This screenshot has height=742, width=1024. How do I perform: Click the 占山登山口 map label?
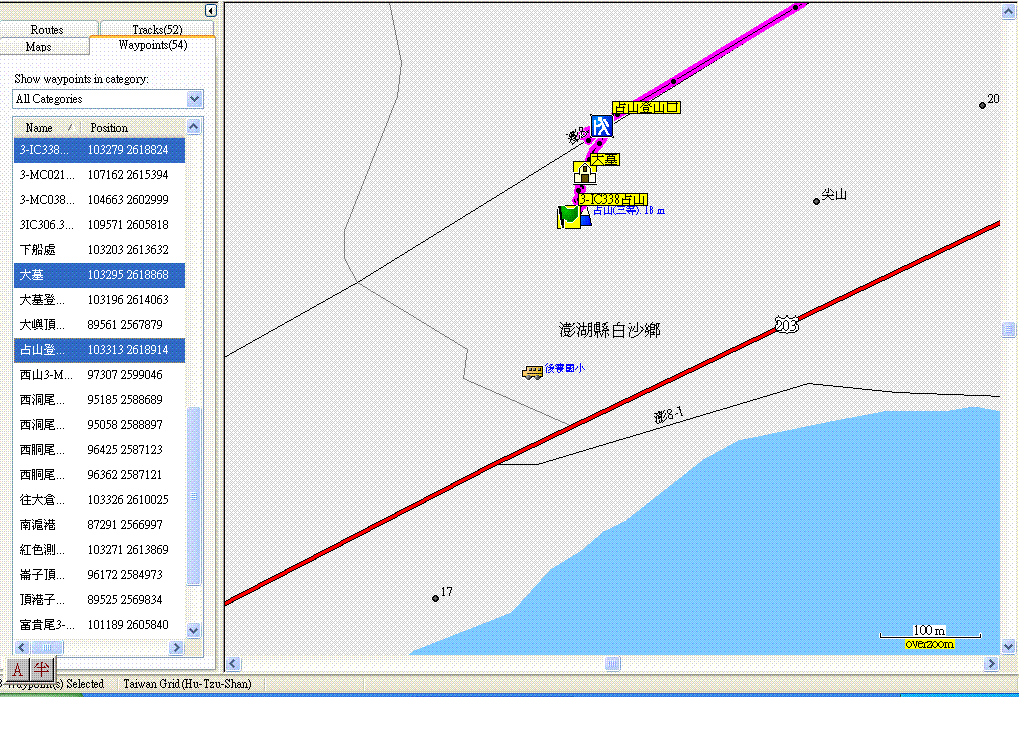pos(647,107)
